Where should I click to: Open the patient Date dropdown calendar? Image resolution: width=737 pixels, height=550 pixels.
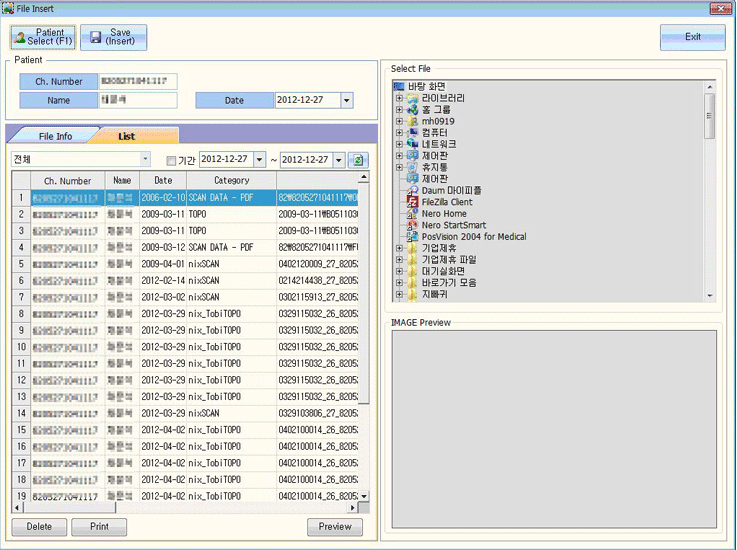(346, 100)
